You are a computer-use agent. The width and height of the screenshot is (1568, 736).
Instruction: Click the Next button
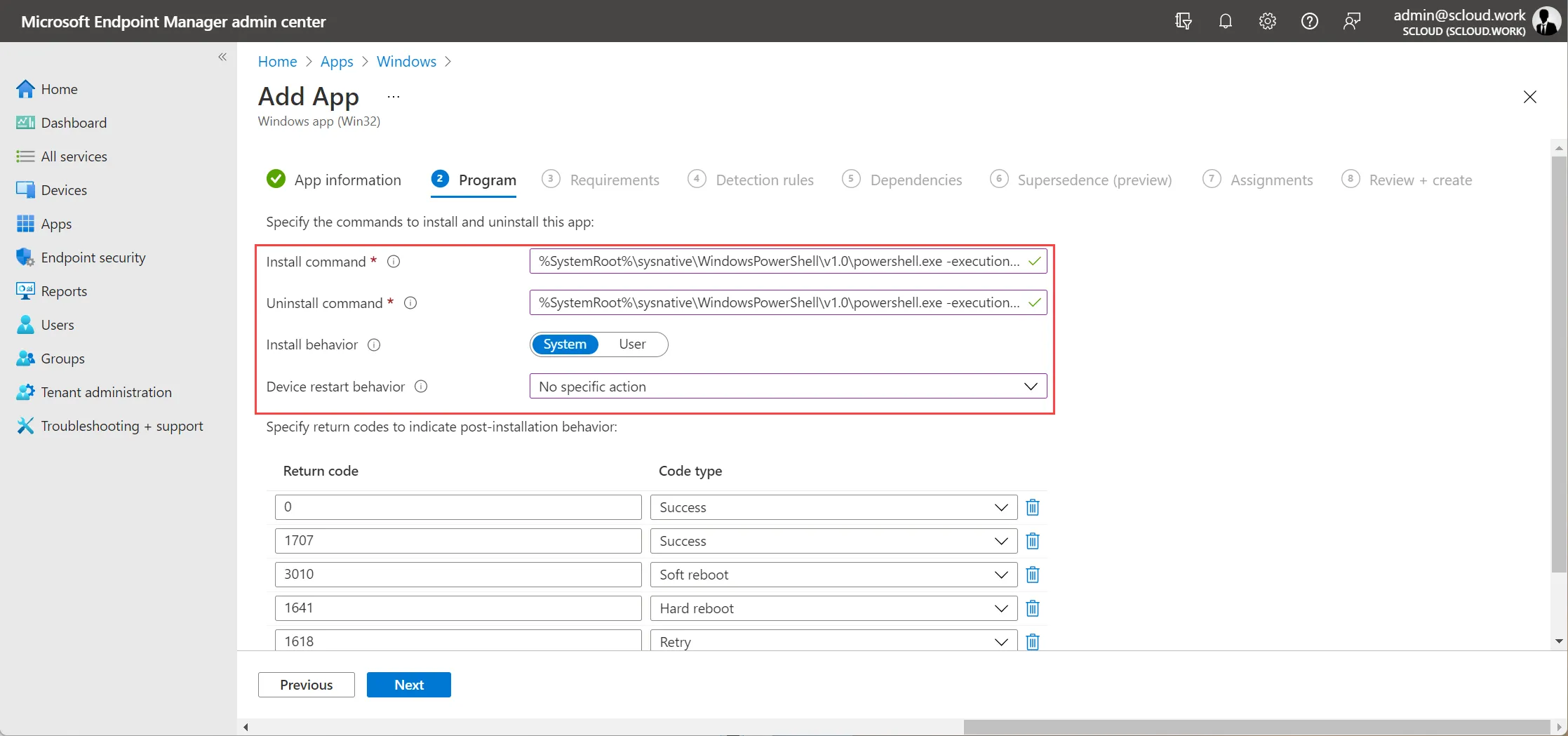coord(409,685)
